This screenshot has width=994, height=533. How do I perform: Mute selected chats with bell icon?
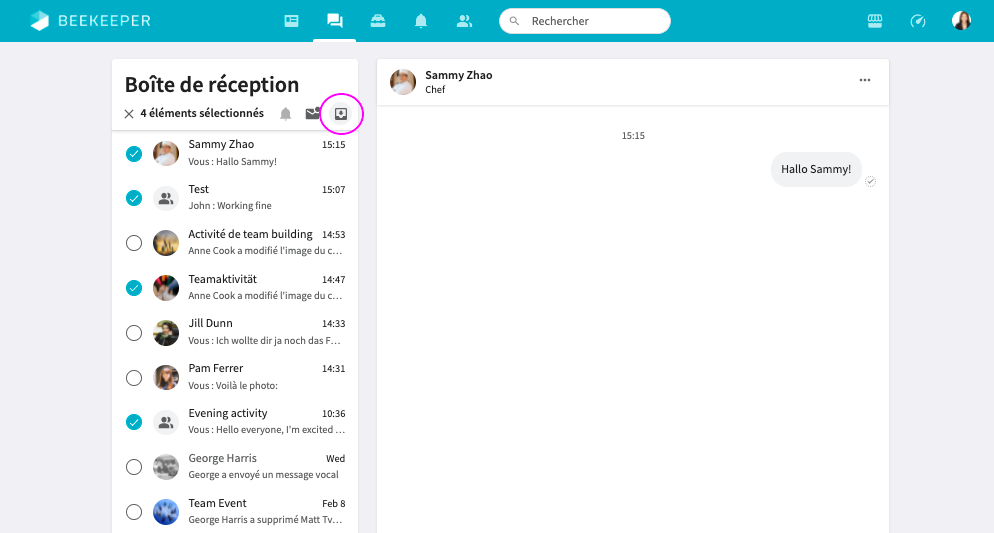(x=286, y=113)
